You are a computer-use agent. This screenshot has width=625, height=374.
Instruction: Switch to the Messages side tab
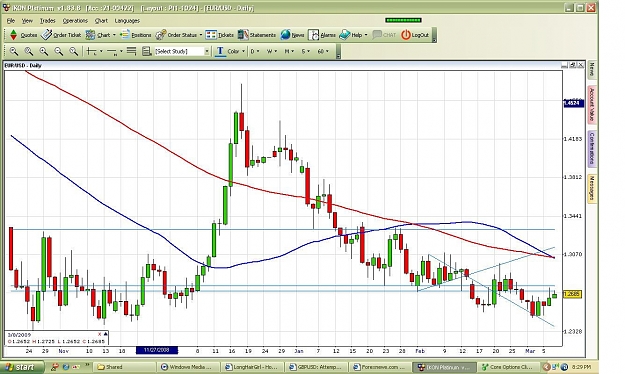coord(592,188)
